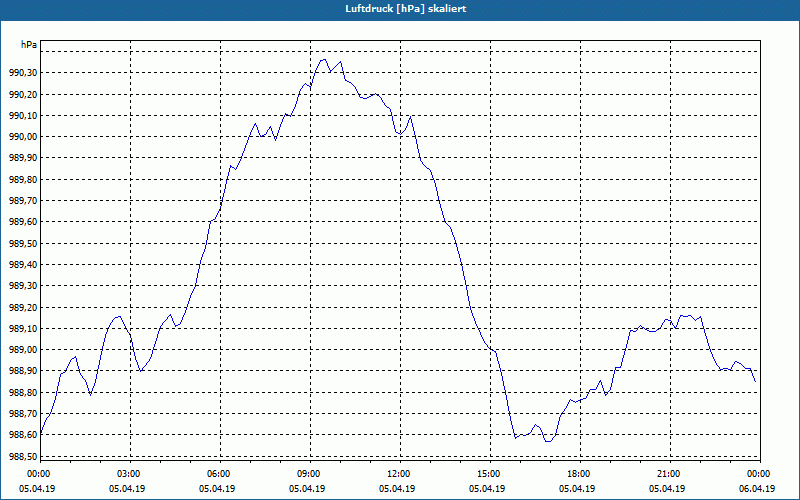Select the 988,60 y-axis label
Screen dimensions: 800x500
coord(23,435)
